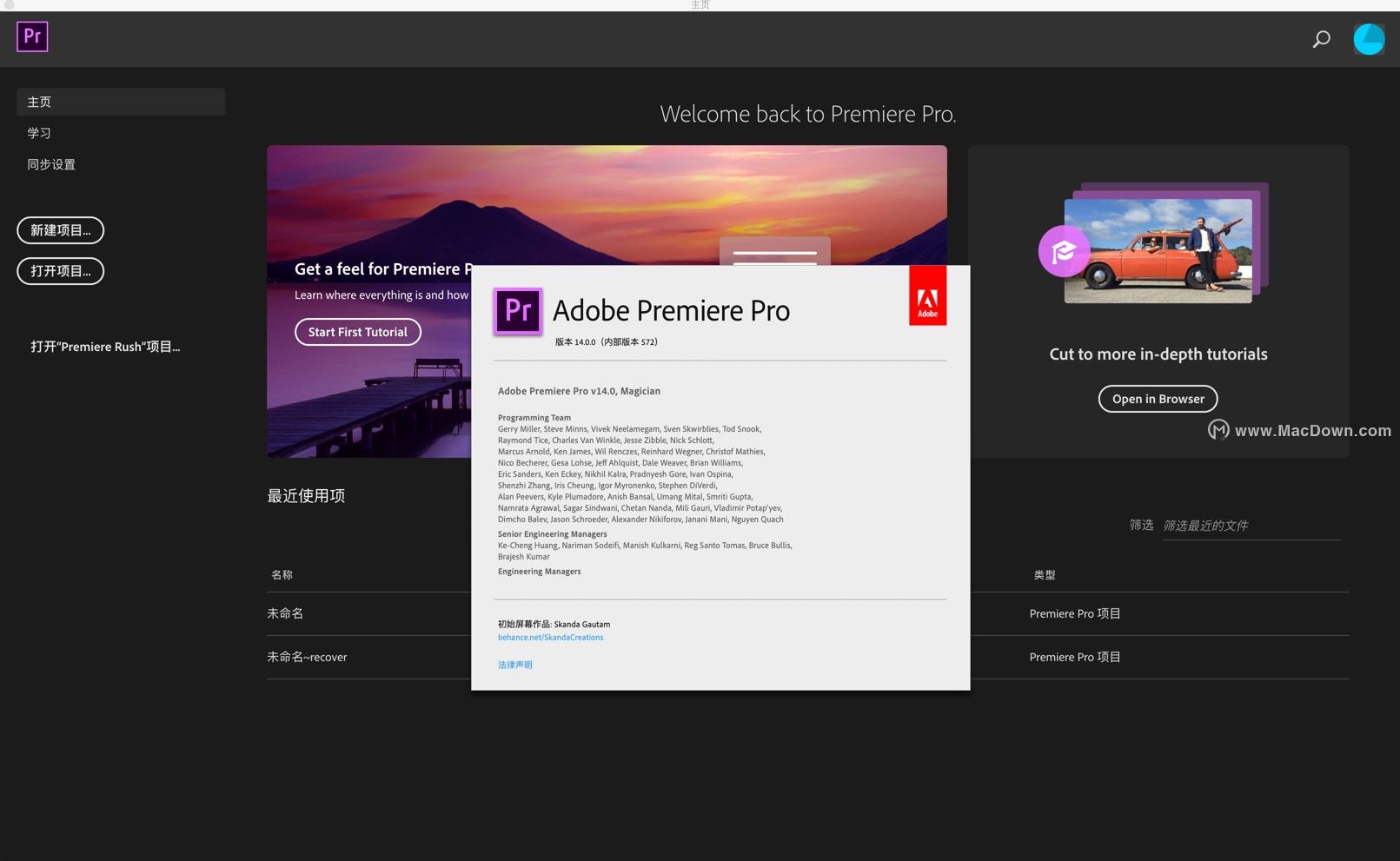The height and width of the screenshot is (861, 1400).
Task: Open the behance.net/SkandaCreations link
Action: pos(550,638)
